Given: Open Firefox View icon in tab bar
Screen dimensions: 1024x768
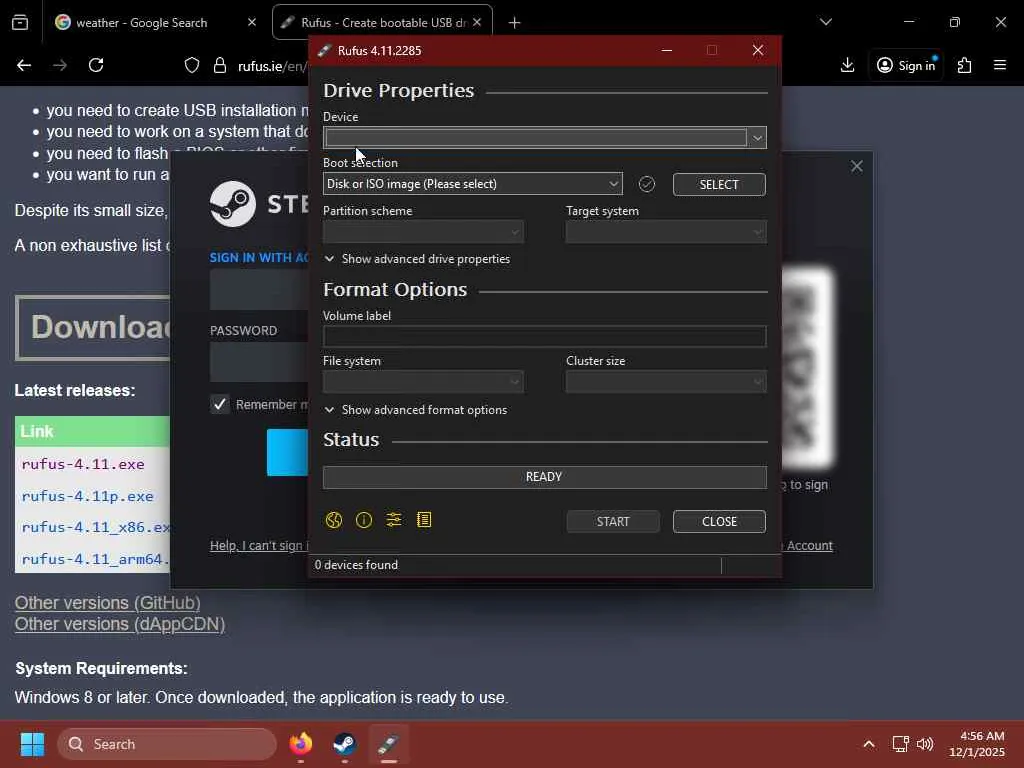Looking at the screenshot, I should tap(20, 23).
